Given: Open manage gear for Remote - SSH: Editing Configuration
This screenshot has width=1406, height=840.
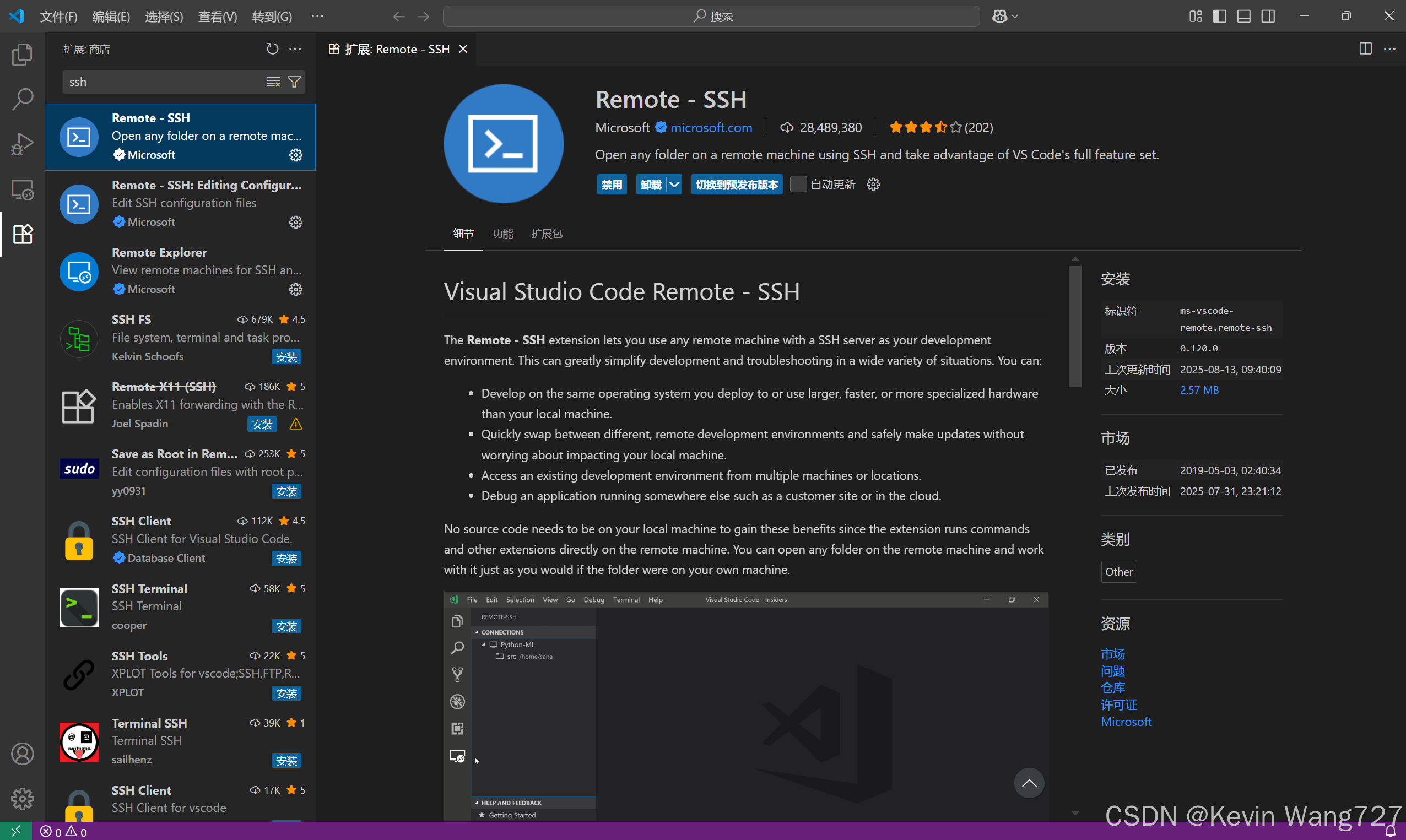Looking at the screenshot, I should (x=295, y=223).
